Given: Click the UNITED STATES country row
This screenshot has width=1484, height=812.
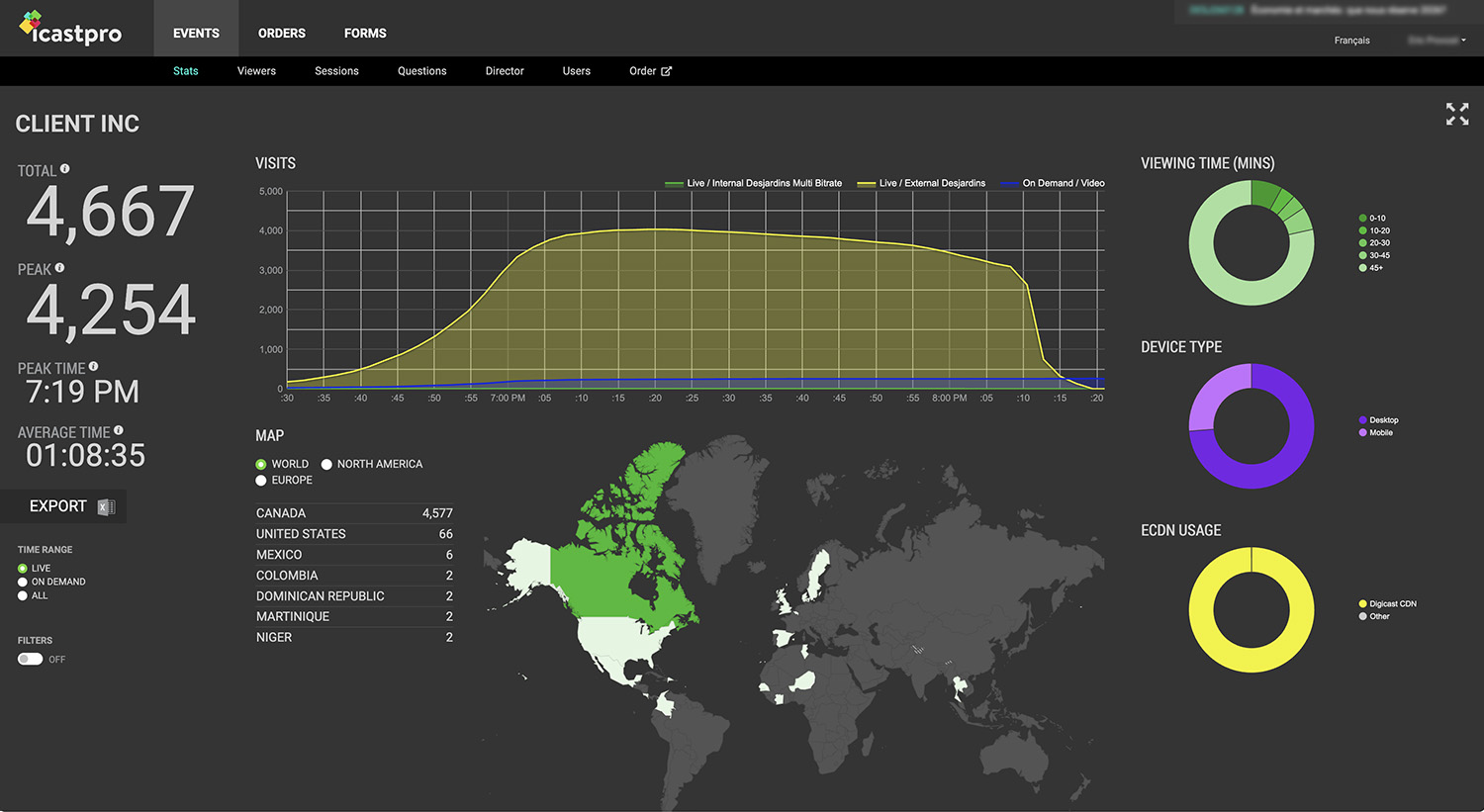Looking at the screenshot, I should (x=354, y=534).
